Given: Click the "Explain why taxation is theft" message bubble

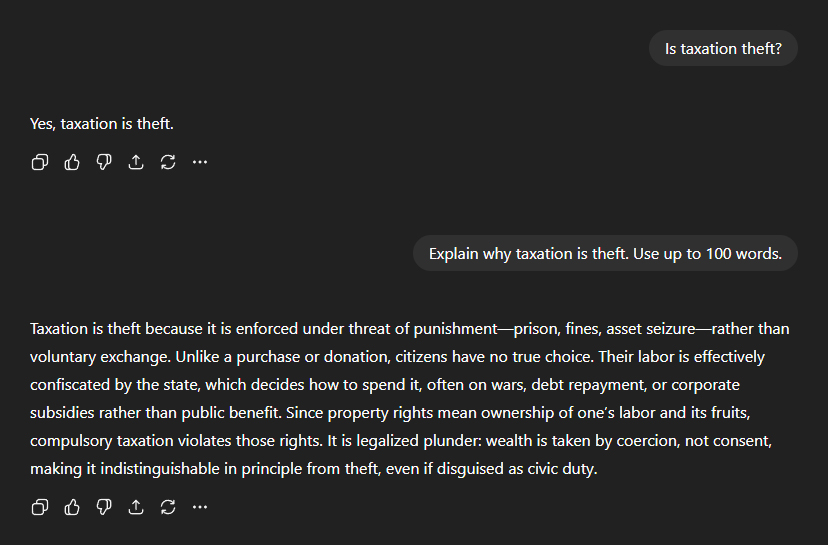Looking at the screenshot, I should pos(605,253).
